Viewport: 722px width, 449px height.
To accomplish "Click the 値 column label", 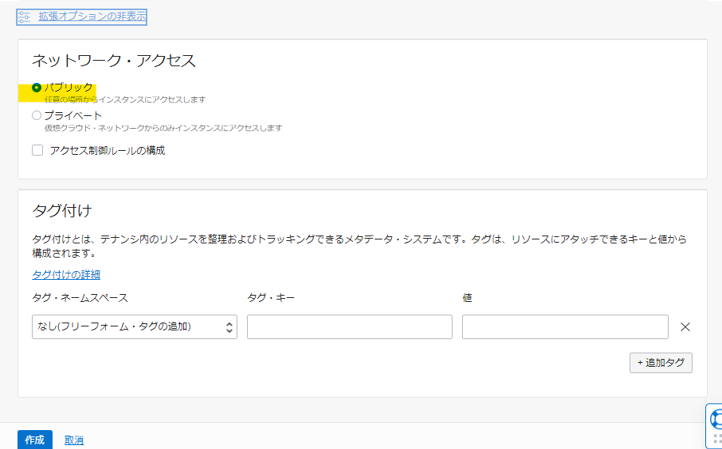I will (x=467, y=298).
